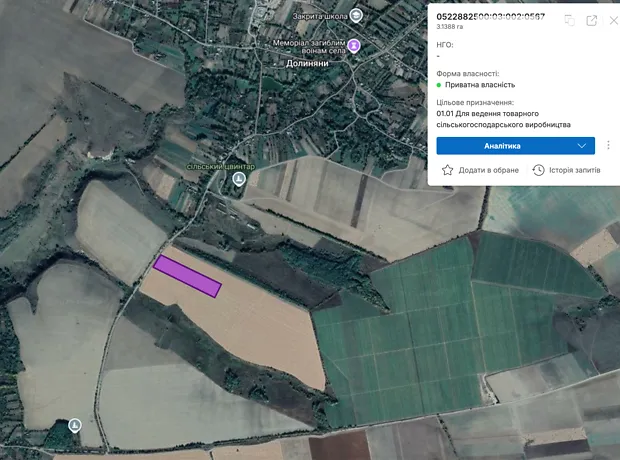The image size is (620, 460).
Task: Click the blue Аналітика button
Action: click(x=503, y=145)
